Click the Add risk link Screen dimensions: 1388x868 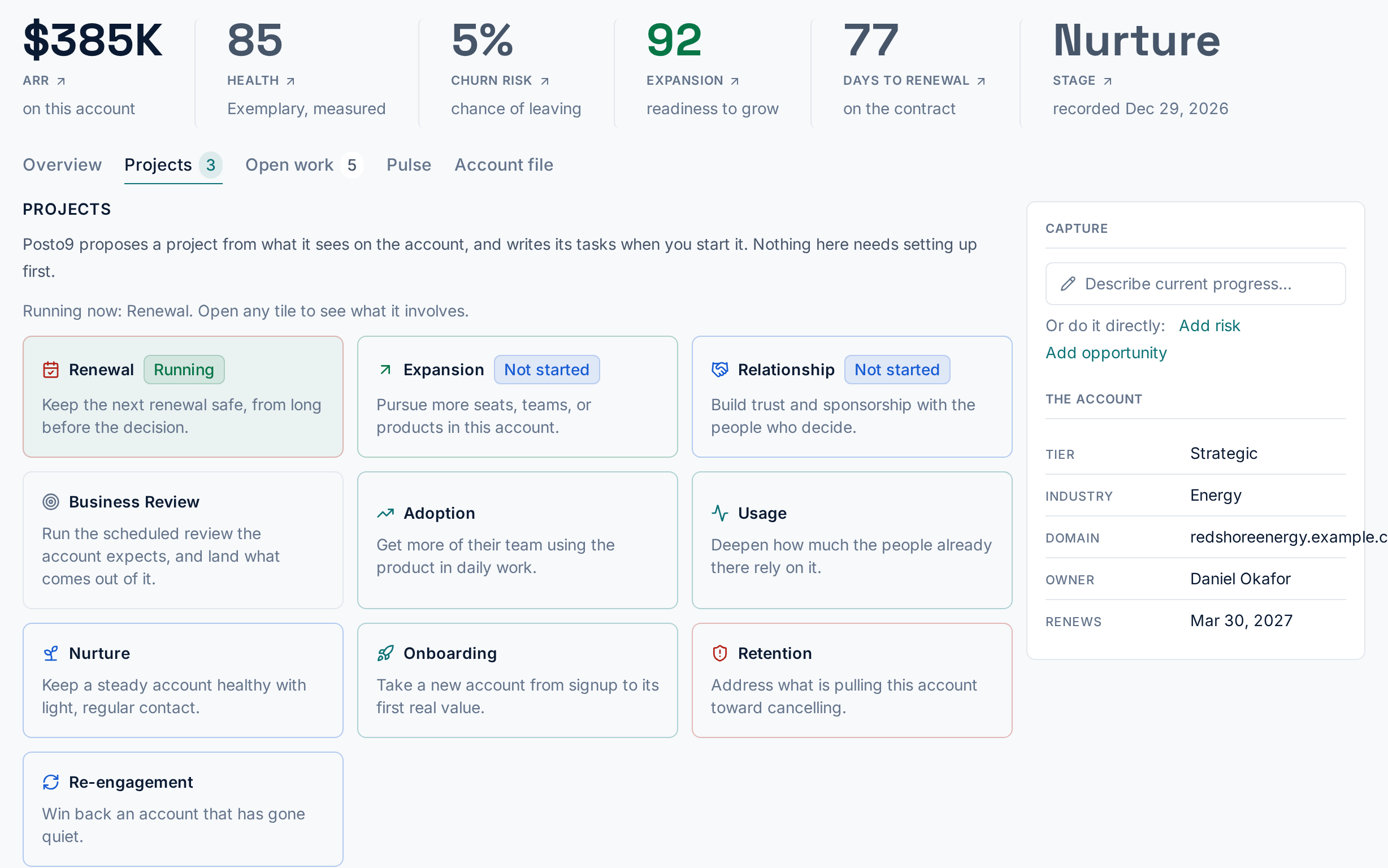tap(1209, 325)
